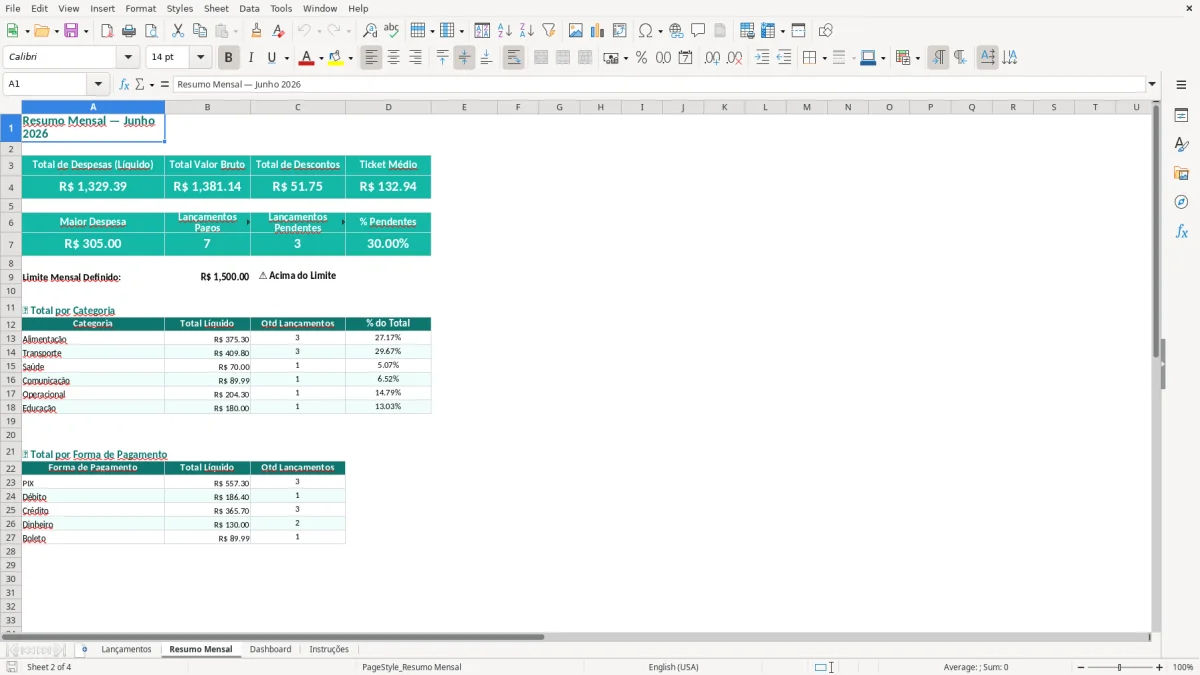The image size is (1200, 675).
Task: Toggle Align Left
Action: pyautogui.click(x=371, y=58)
